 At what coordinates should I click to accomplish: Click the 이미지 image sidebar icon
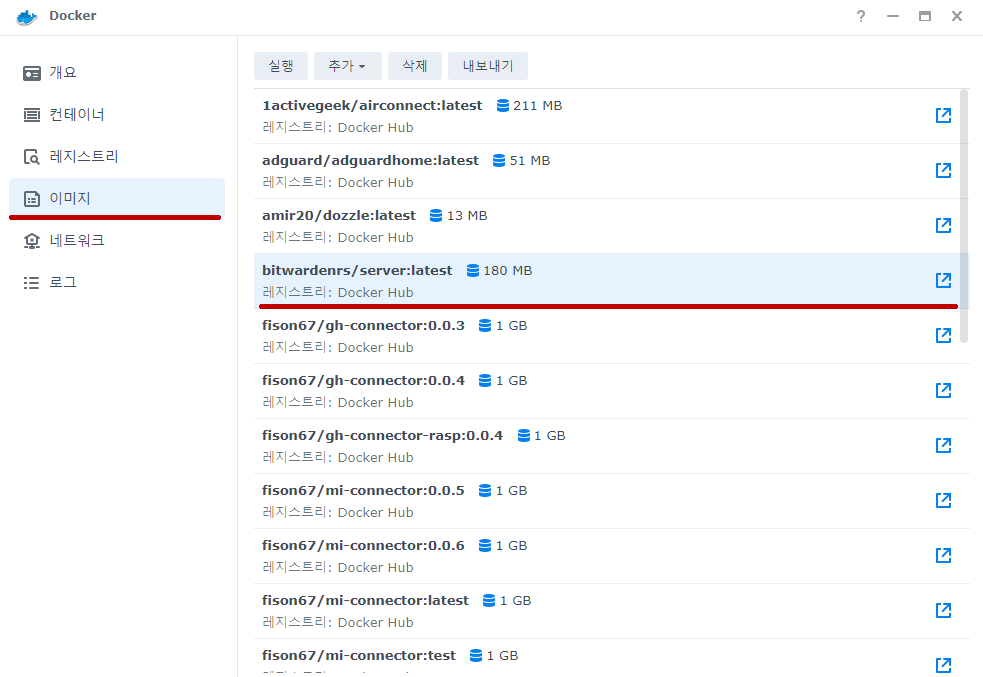click(x=32, y=199)
